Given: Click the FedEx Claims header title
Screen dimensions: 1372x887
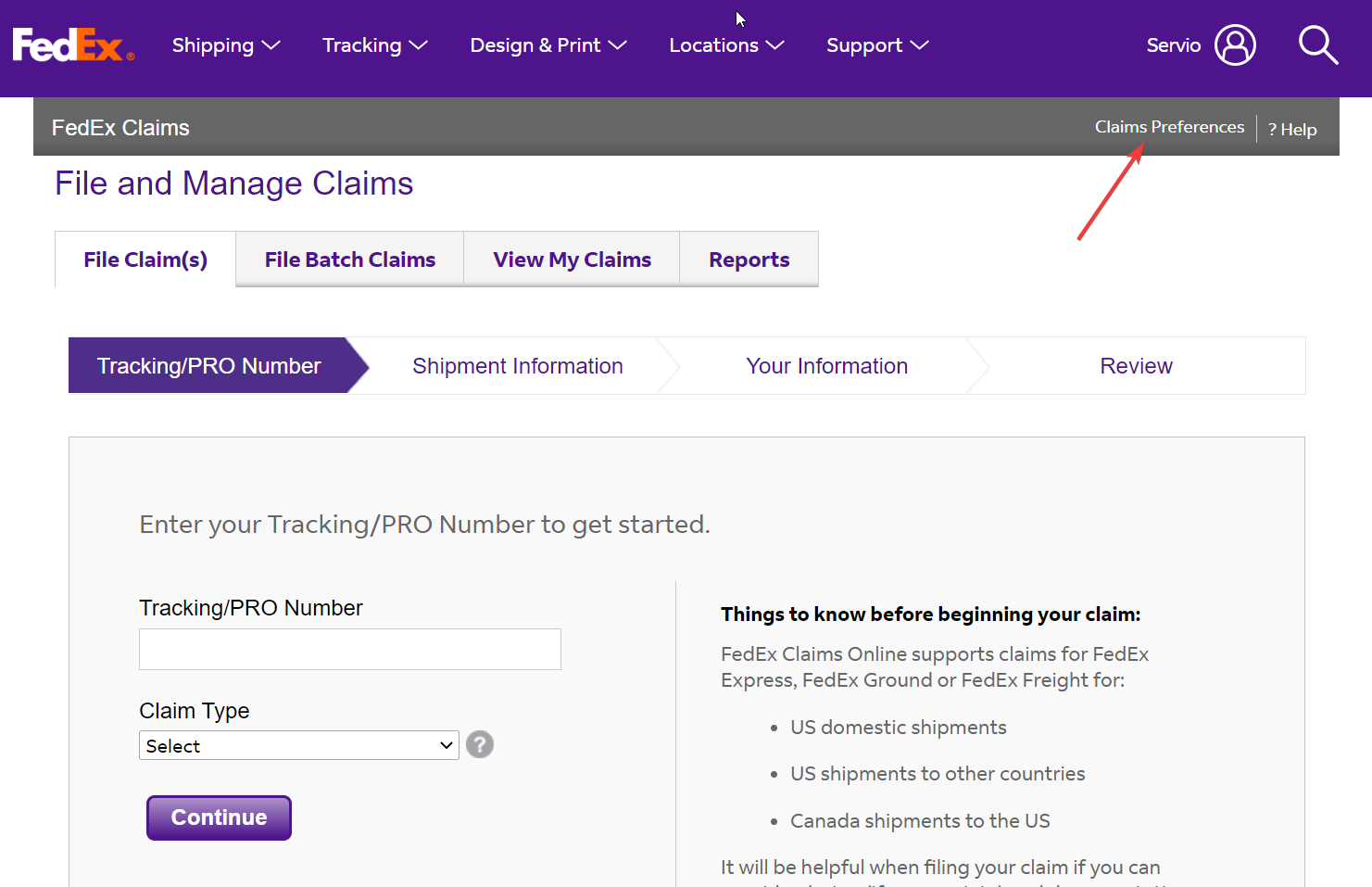Looking at the screenshot, I should click(120, 128).
